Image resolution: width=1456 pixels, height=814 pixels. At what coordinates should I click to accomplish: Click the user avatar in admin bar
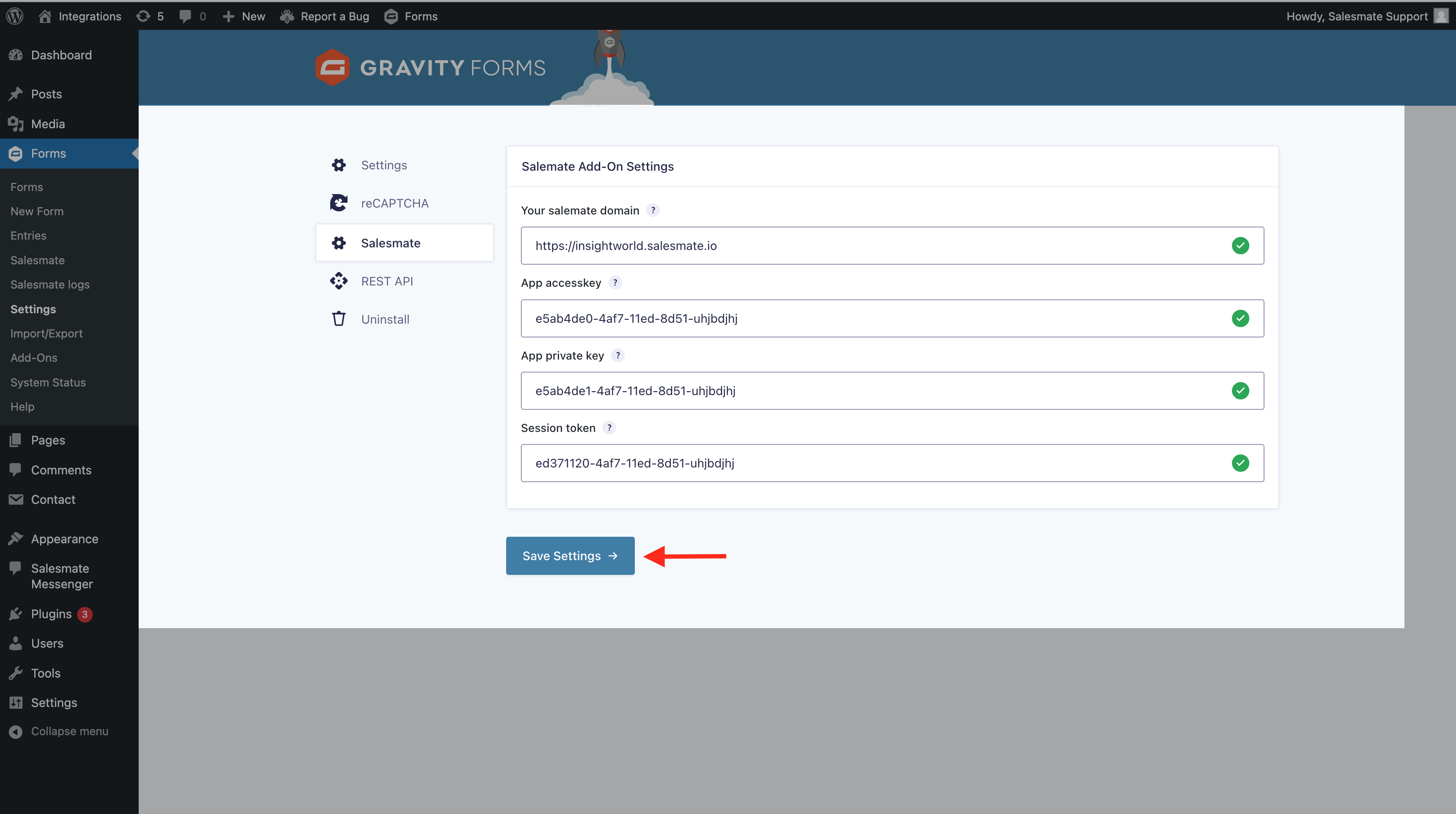click(1441, 16)
